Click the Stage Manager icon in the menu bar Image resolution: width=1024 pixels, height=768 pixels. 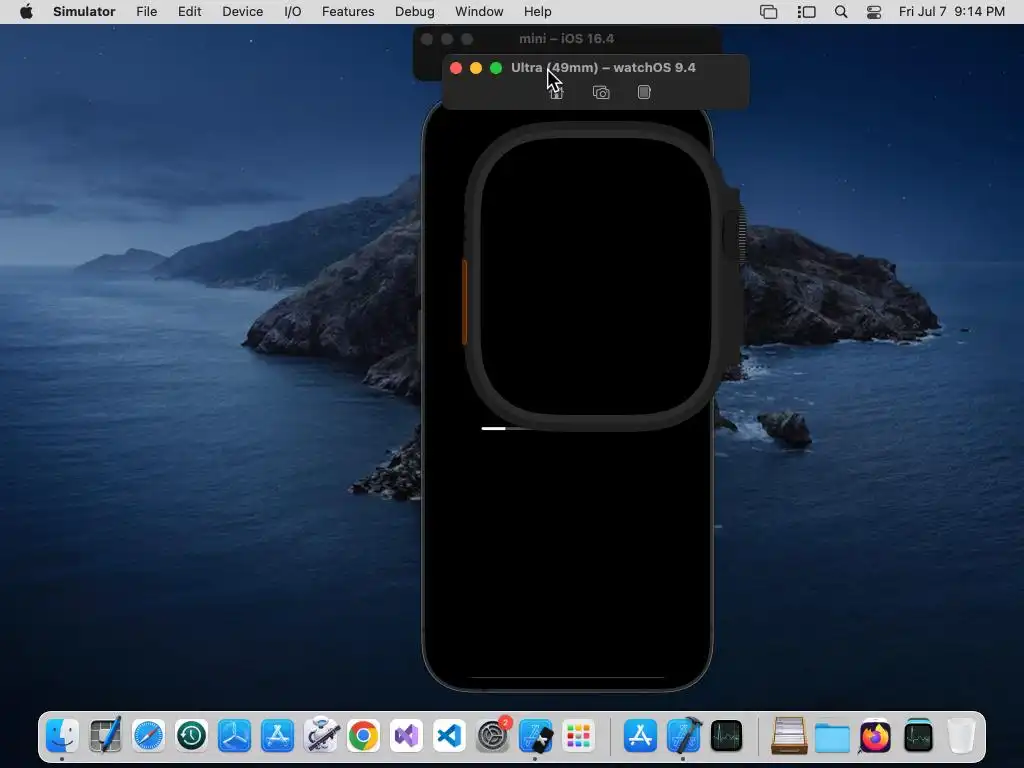point(807,12)
